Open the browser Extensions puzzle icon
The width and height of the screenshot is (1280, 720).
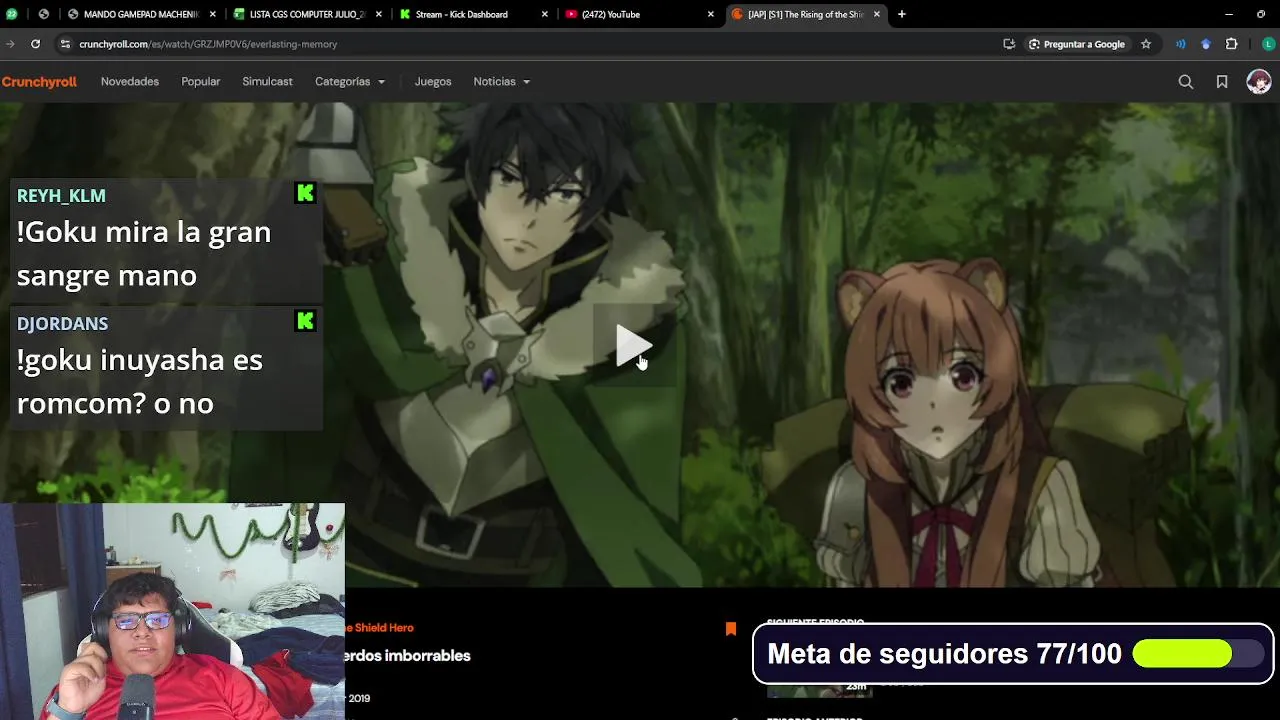point(1232,44)
